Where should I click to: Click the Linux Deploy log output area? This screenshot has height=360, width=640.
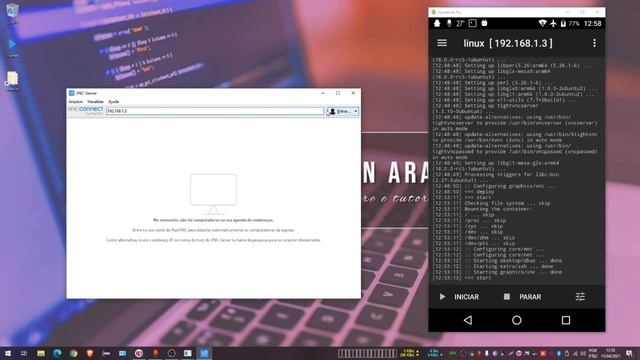click(x=516, y=169)
